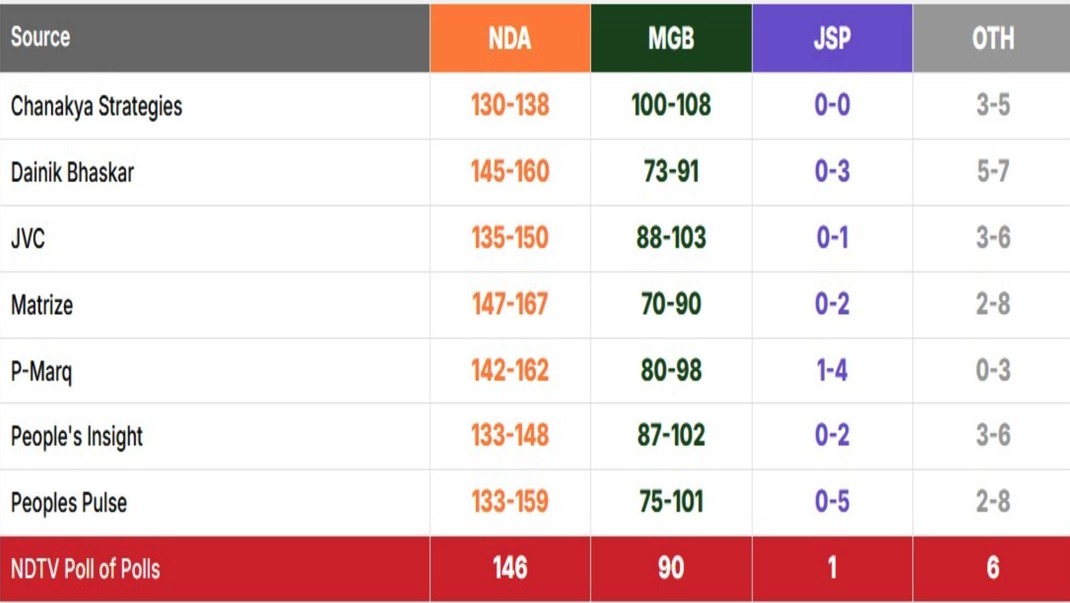Open the P-Marq source row
The image size is (1070, 603).
[x=41, y=371]
